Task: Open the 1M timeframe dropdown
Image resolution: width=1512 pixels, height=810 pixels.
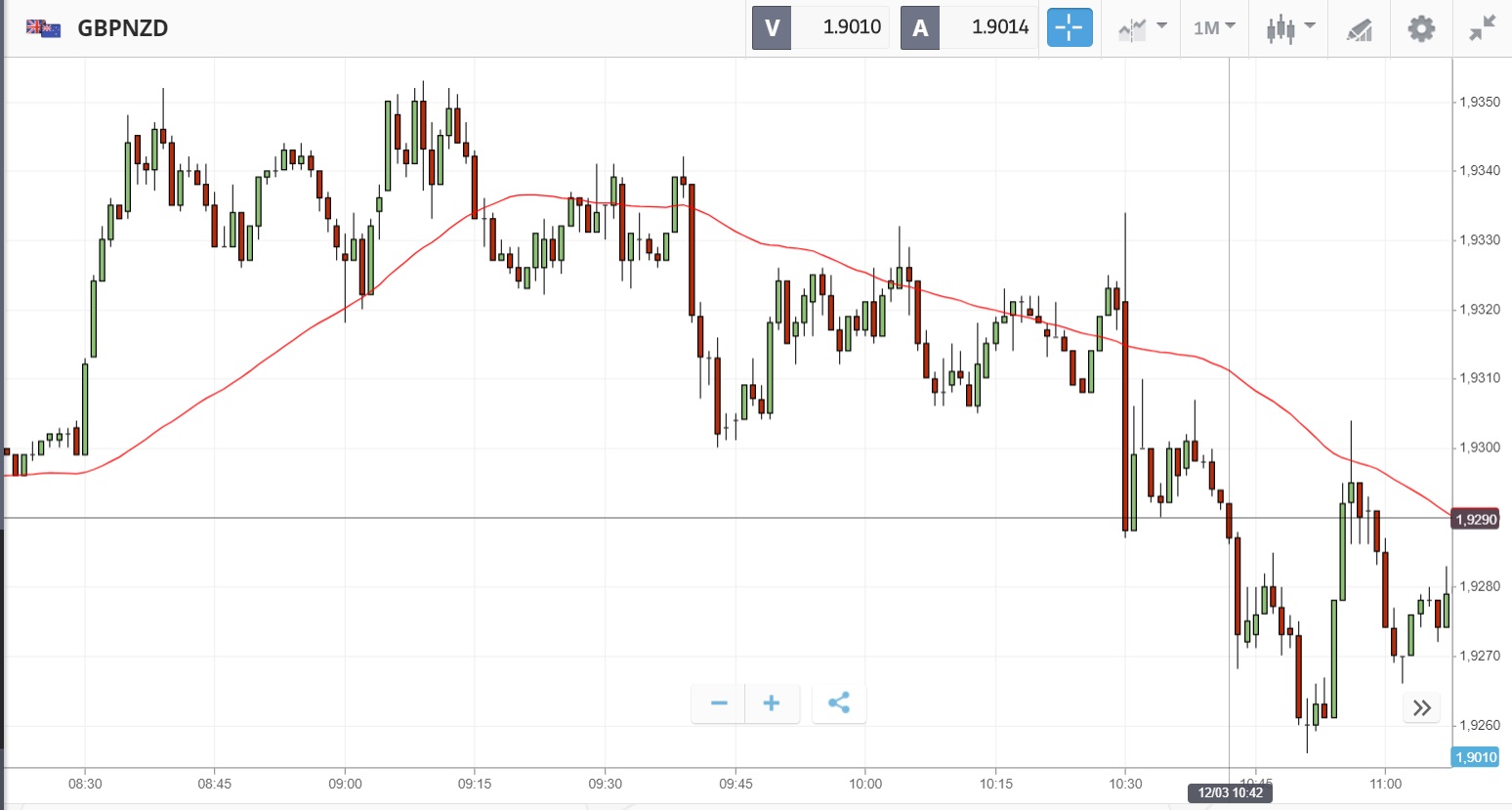Action: click(x=1214, y=27)
